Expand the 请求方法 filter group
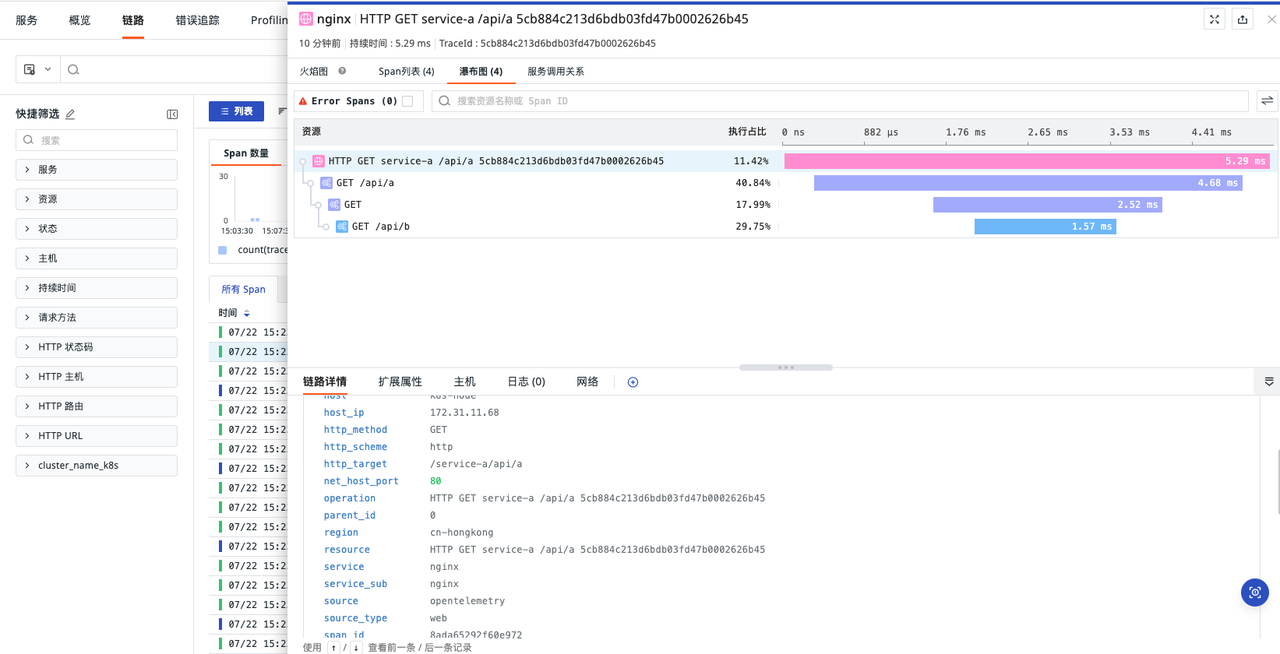 click(x=97, y=317)
